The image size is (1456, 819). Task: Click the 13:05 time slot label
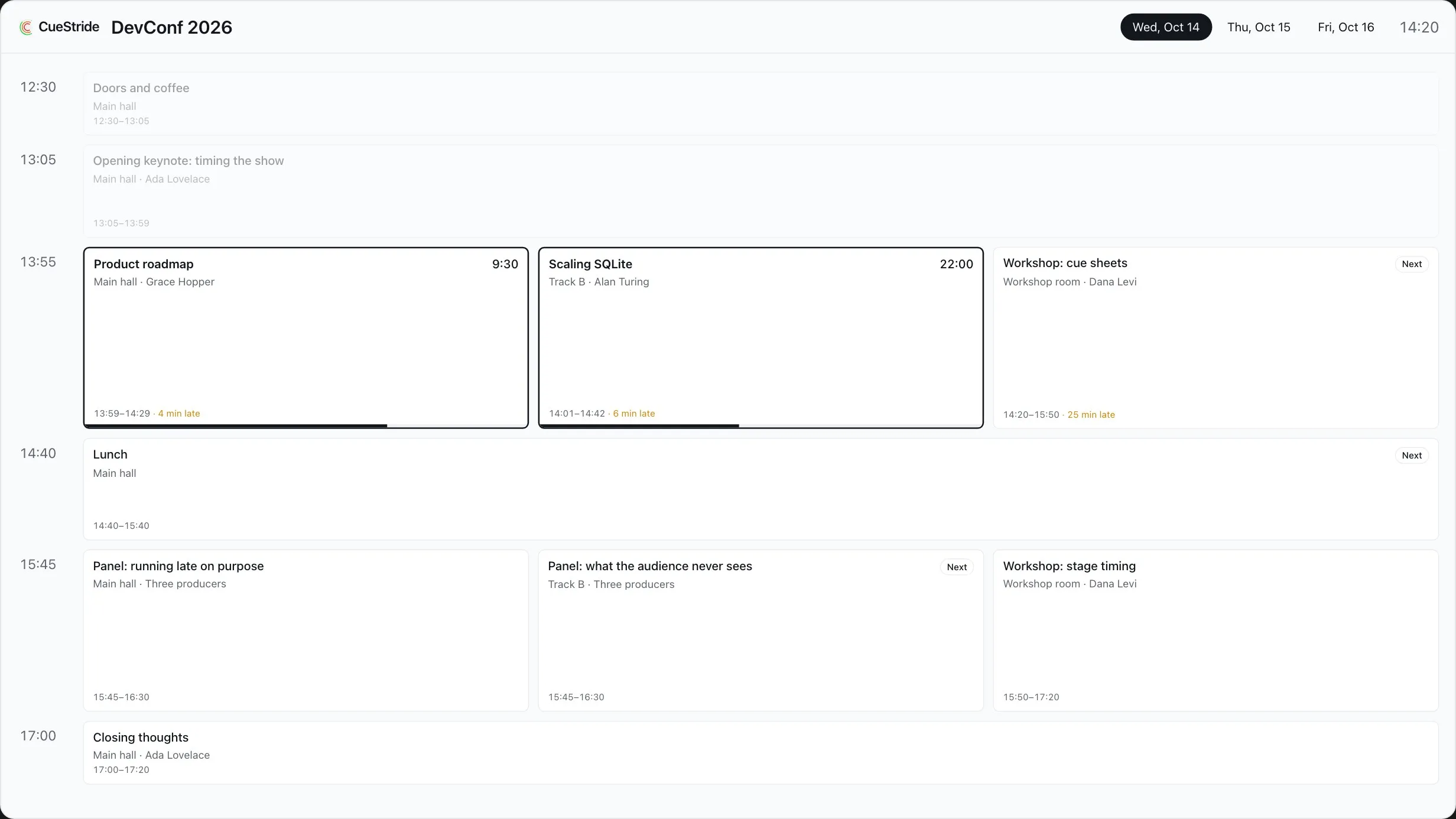tap(38, 160)
